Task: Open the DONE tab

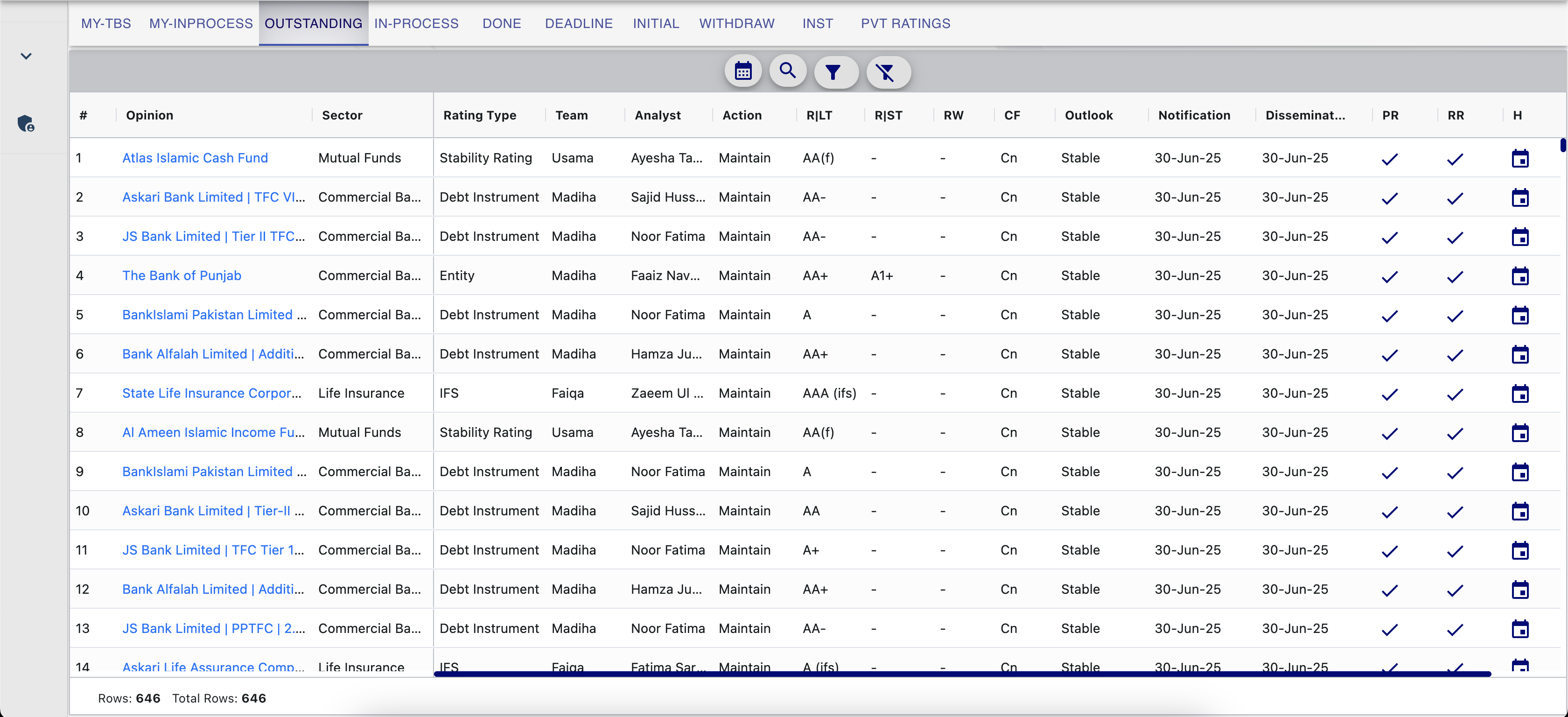Action: [x=502, y=23]
